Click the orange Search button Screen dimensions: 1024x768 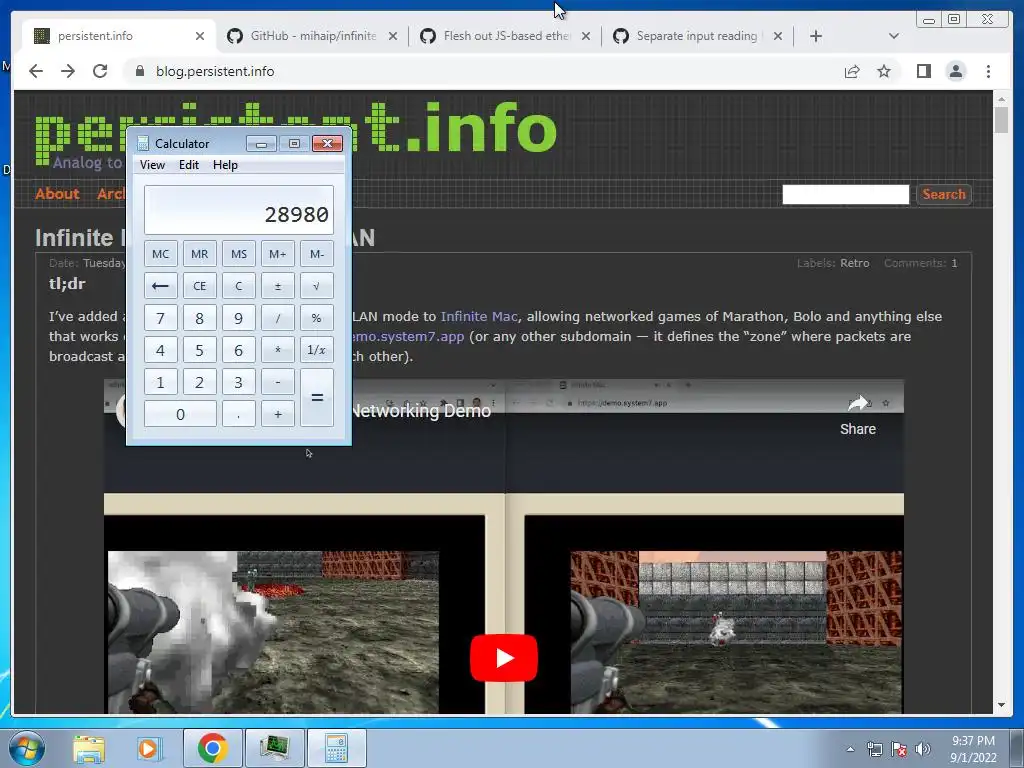[x=944, y=194]
